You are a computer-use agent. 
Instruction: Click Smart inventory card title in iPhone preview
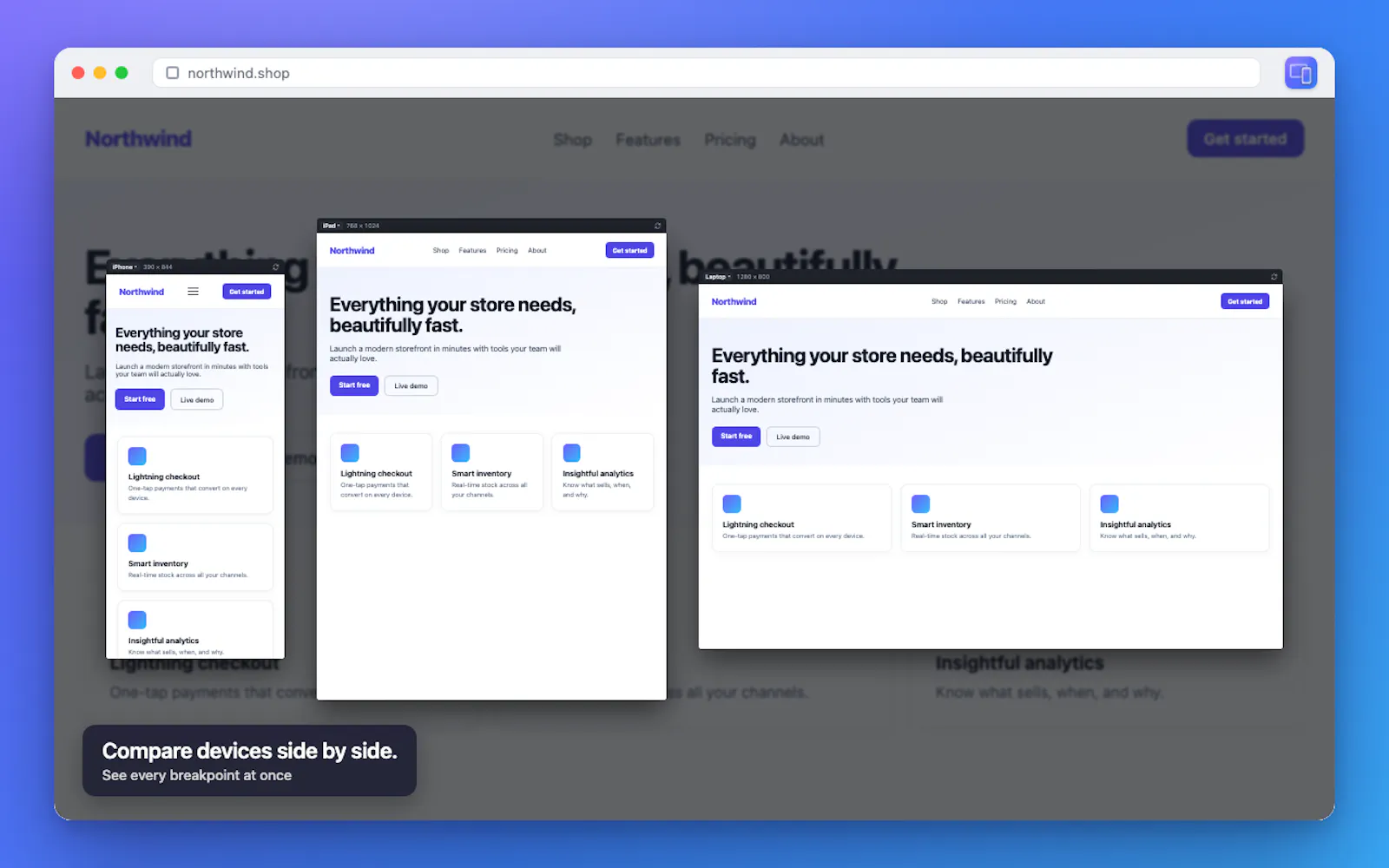click(x=158, y=564)
